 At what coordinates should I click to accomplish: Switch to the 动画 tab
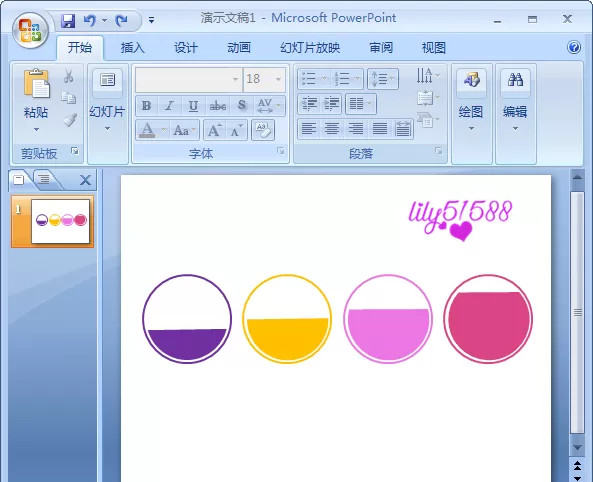[x=239, y=48]
